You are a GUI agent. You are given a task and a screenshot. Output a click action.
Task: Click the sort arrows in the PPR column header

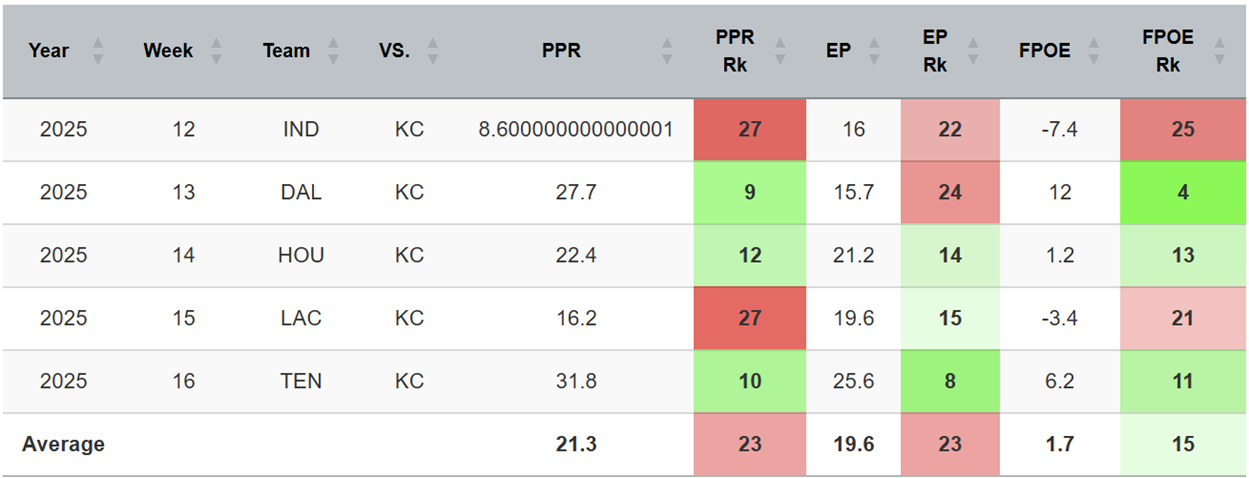667,51
